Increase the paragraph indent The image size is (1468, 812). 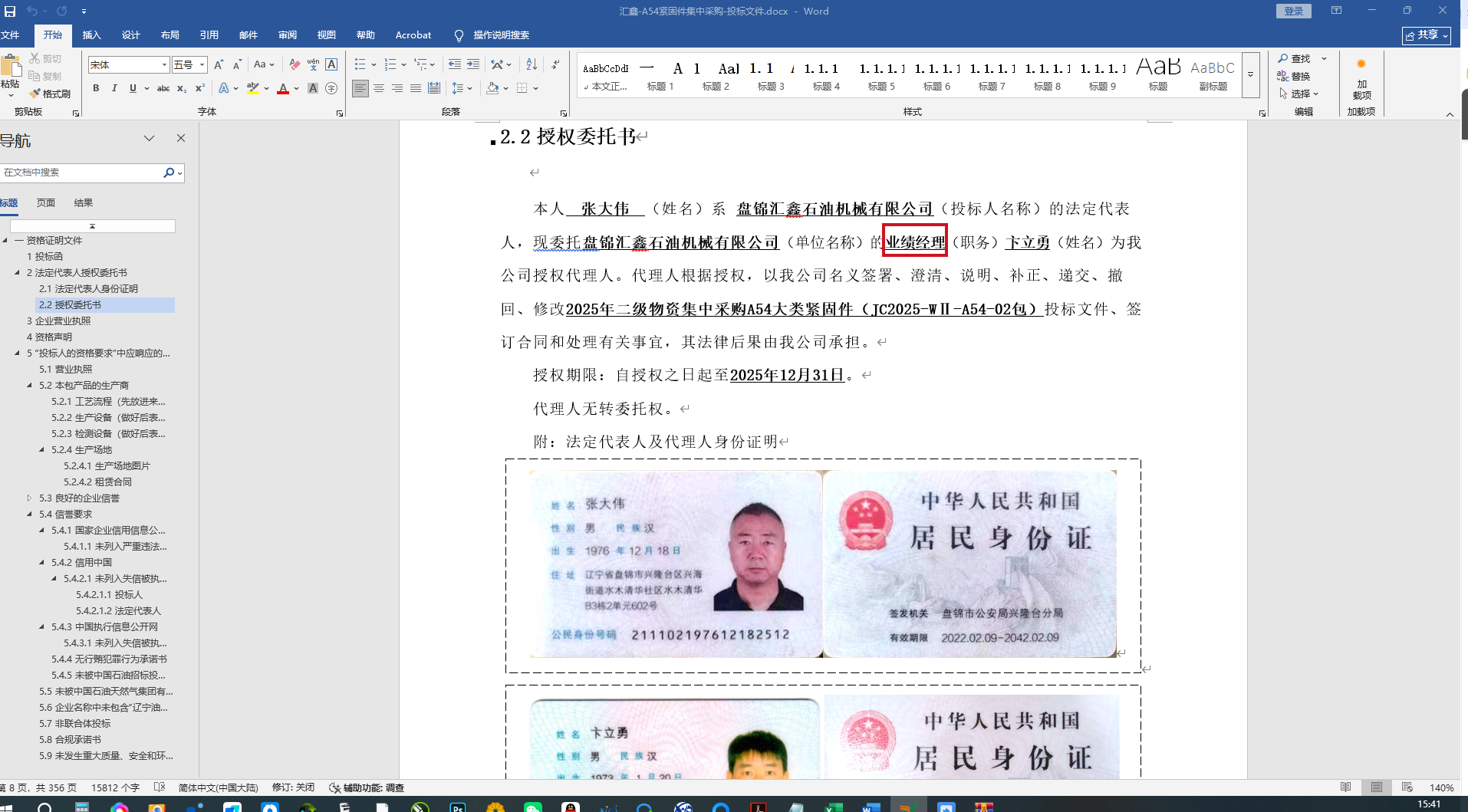click(473, 64)
